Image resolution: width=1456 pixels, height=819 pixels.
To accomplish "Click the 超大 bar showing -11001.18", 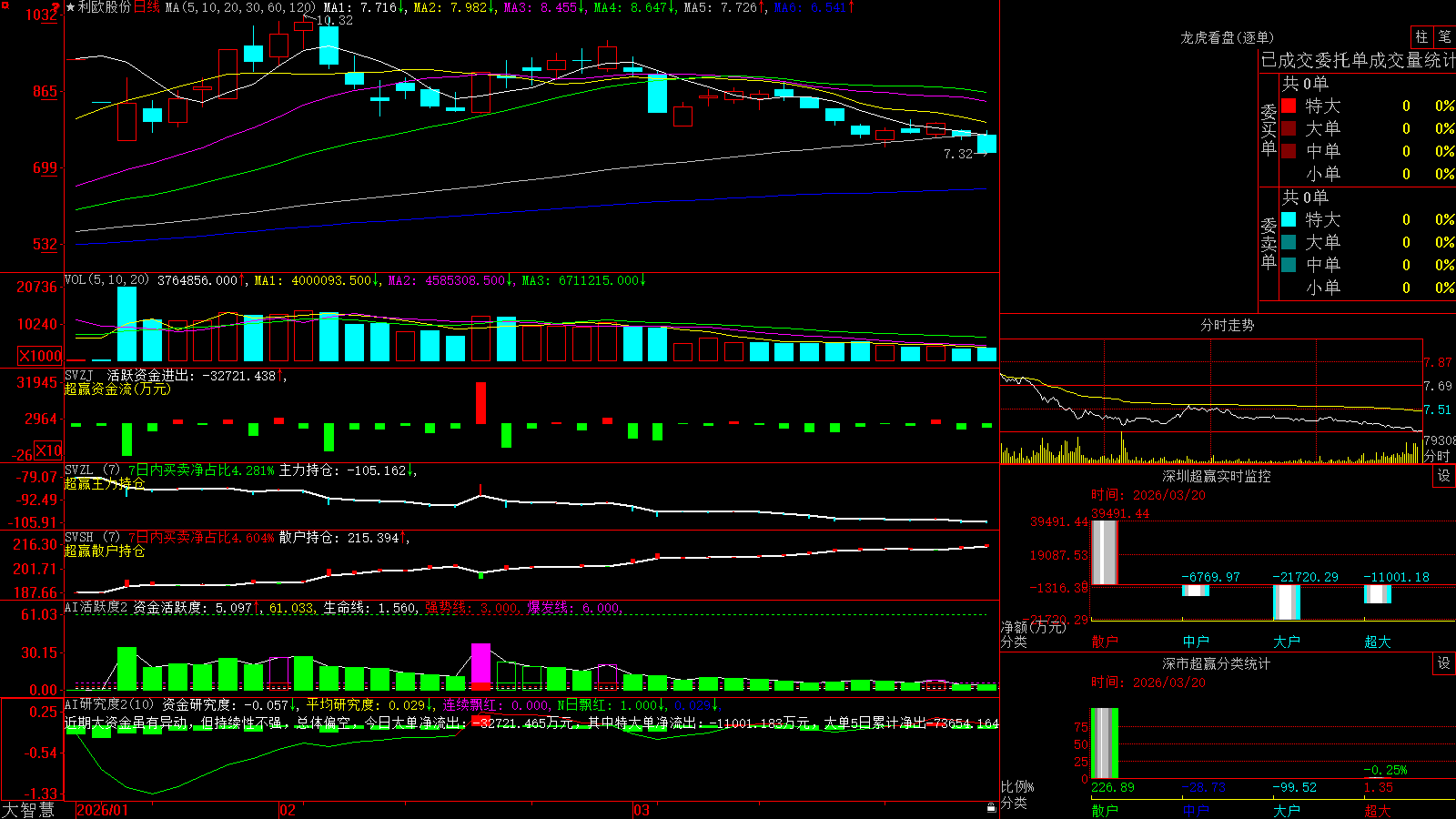I will coord(1378,593).
